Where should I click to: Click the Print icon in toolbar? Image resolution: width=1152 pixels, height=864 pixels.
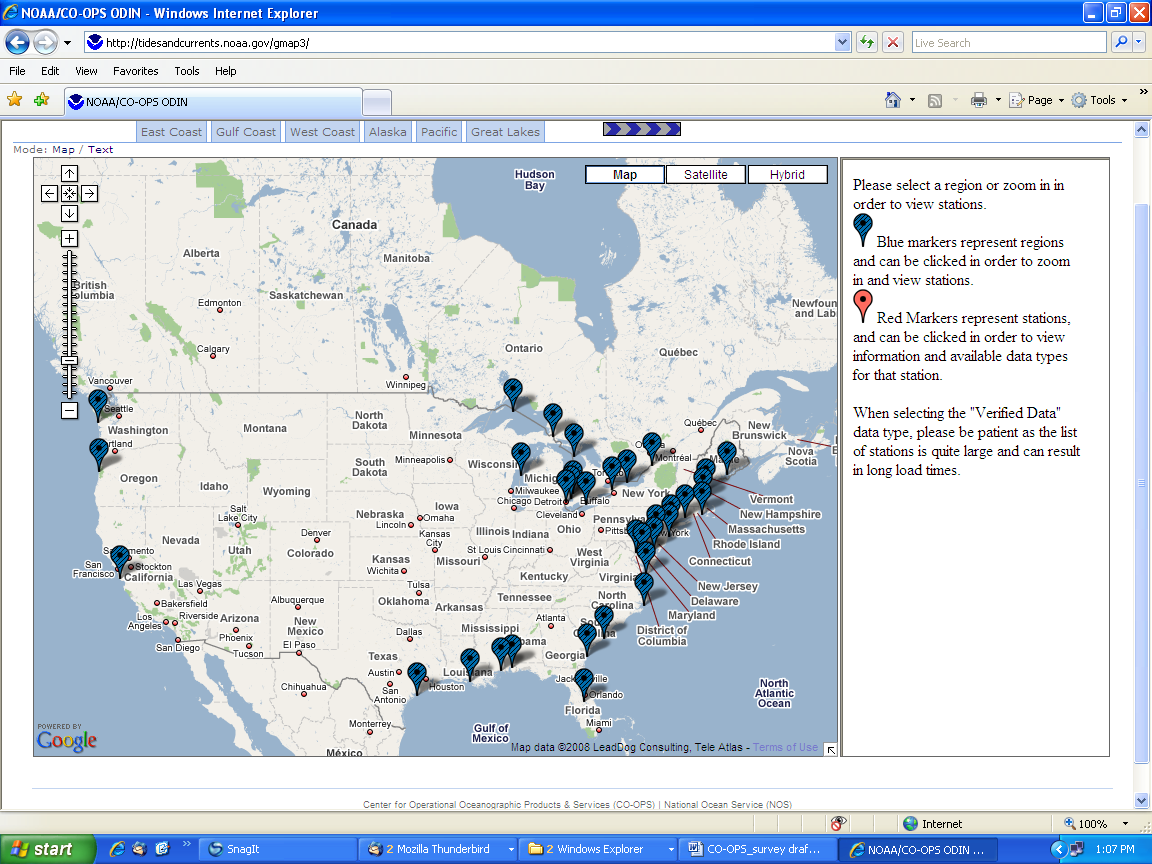979,100
